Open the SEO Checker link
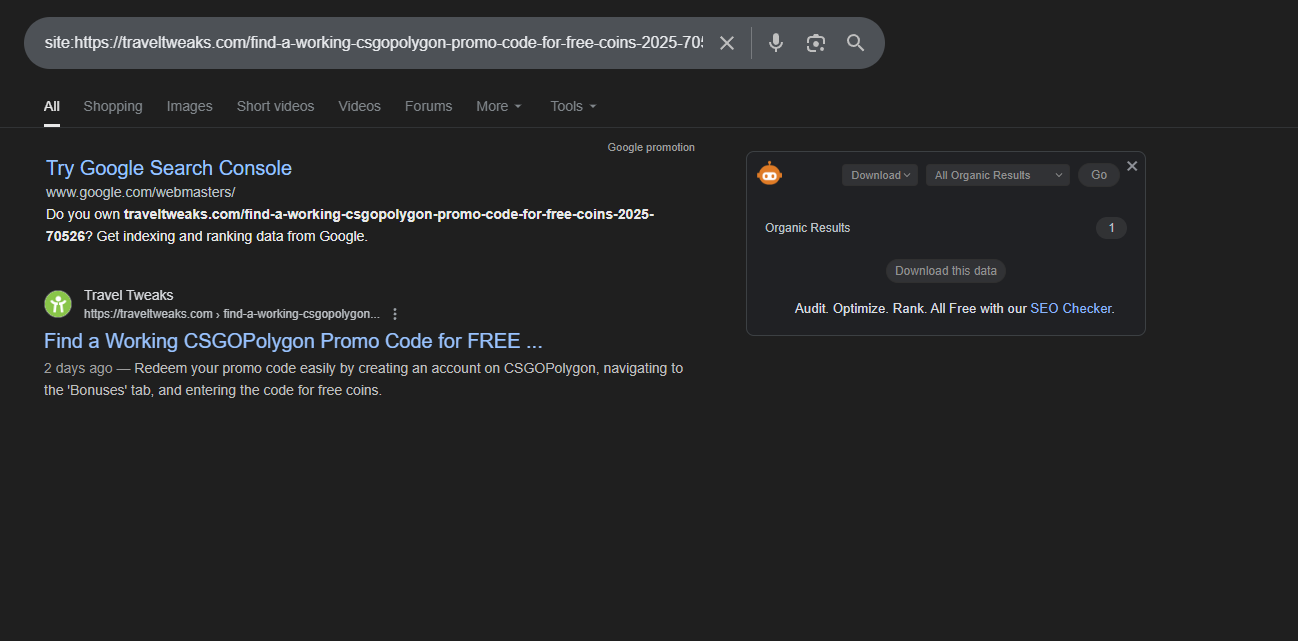This screenshot has height=641, width=1298. click(1070, 309)
